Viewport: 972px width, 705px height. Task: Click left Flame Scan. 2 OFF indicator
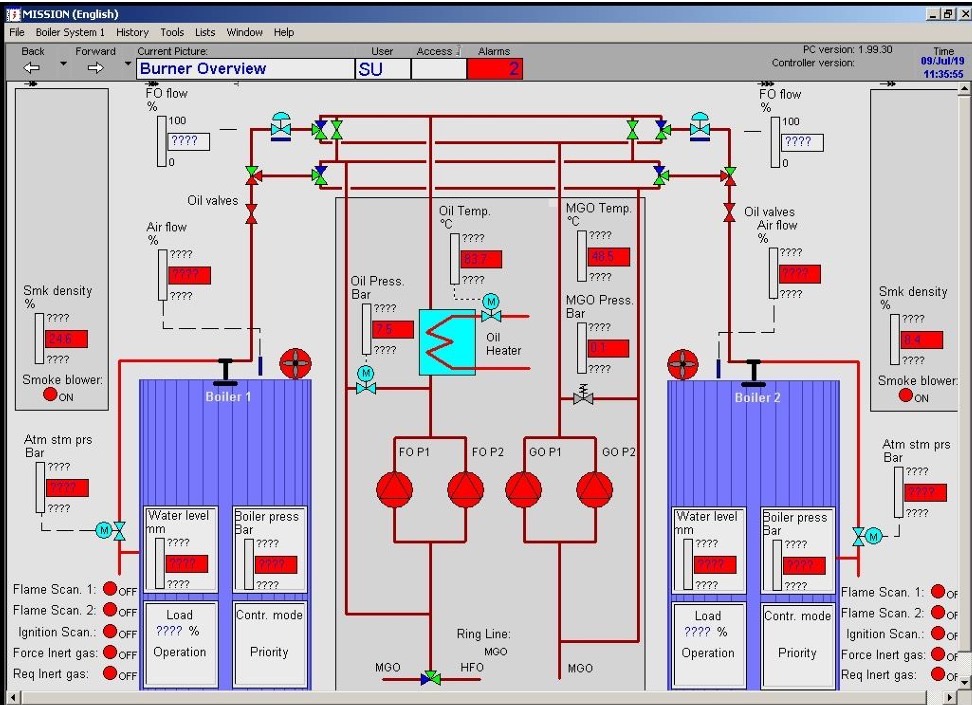[110, 609]
